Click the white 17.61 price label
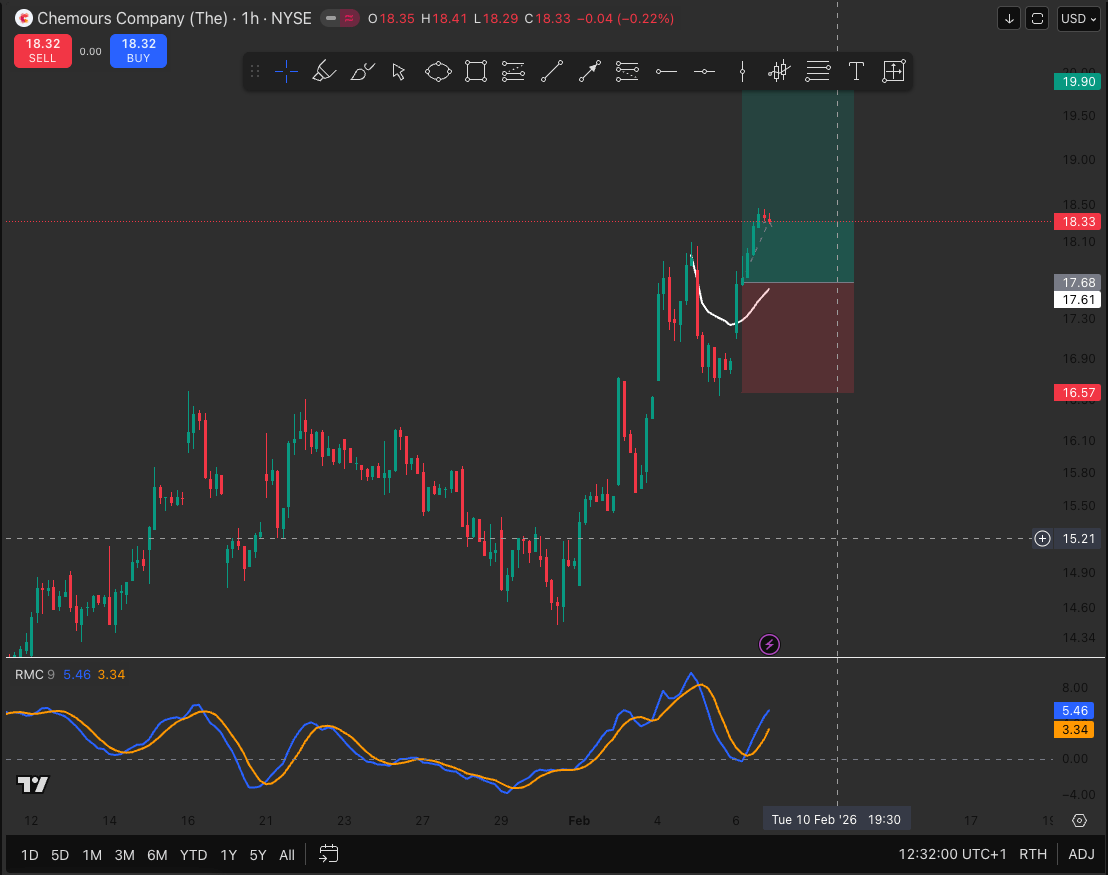This screenshot has width=1108, height=875. pyautogui.click(x=1078, y=300)
